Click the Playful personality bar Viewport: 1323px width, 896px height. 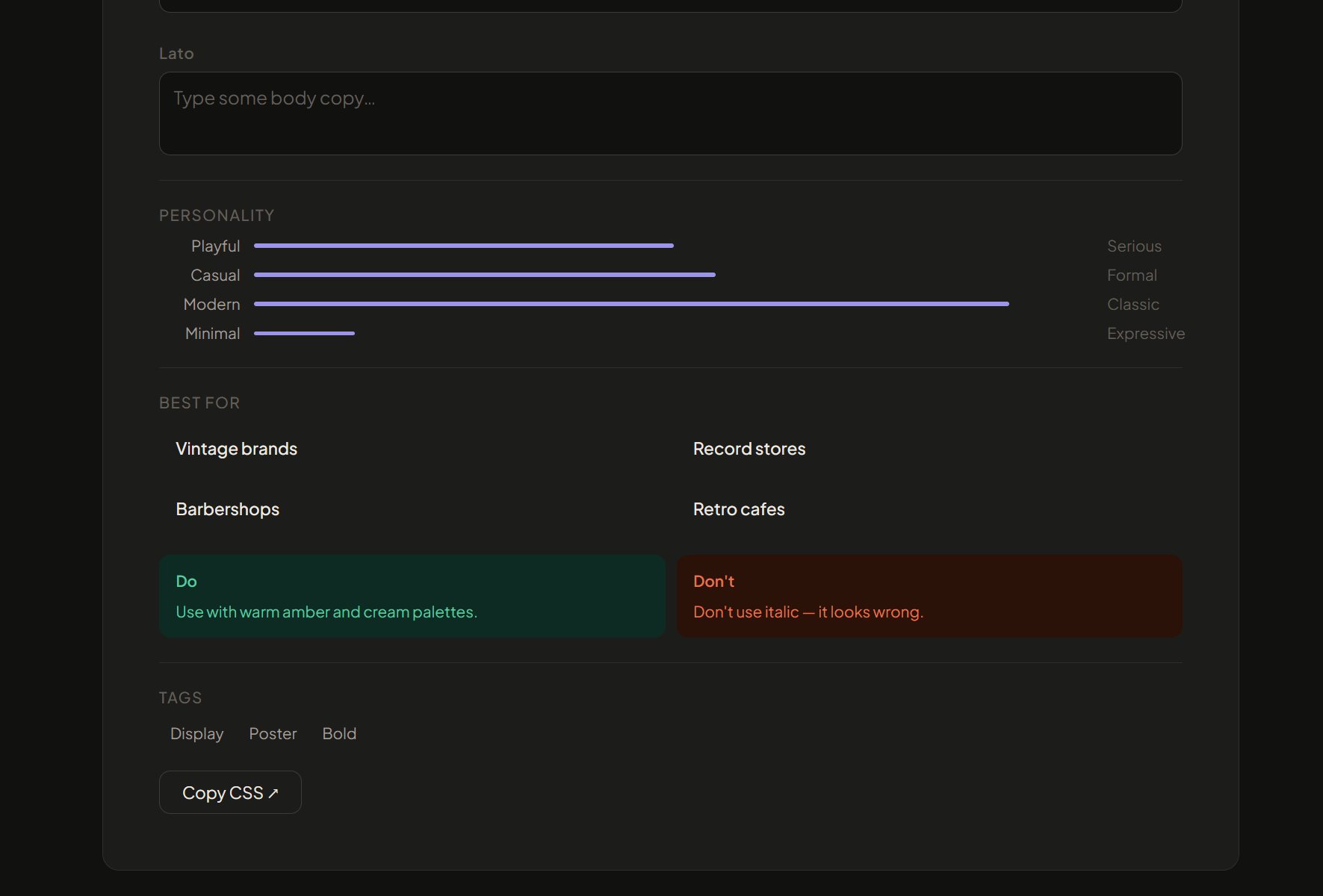click(464, 246)
